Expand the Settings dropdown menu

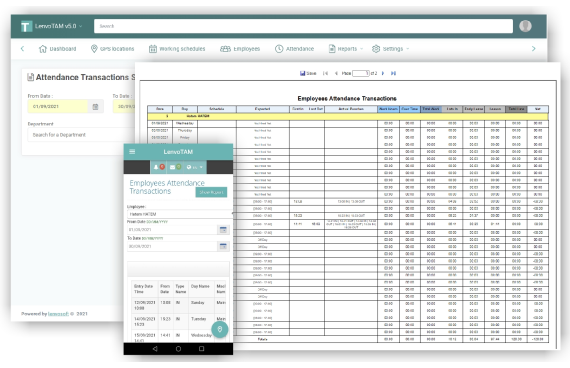(x=391, y=49)
